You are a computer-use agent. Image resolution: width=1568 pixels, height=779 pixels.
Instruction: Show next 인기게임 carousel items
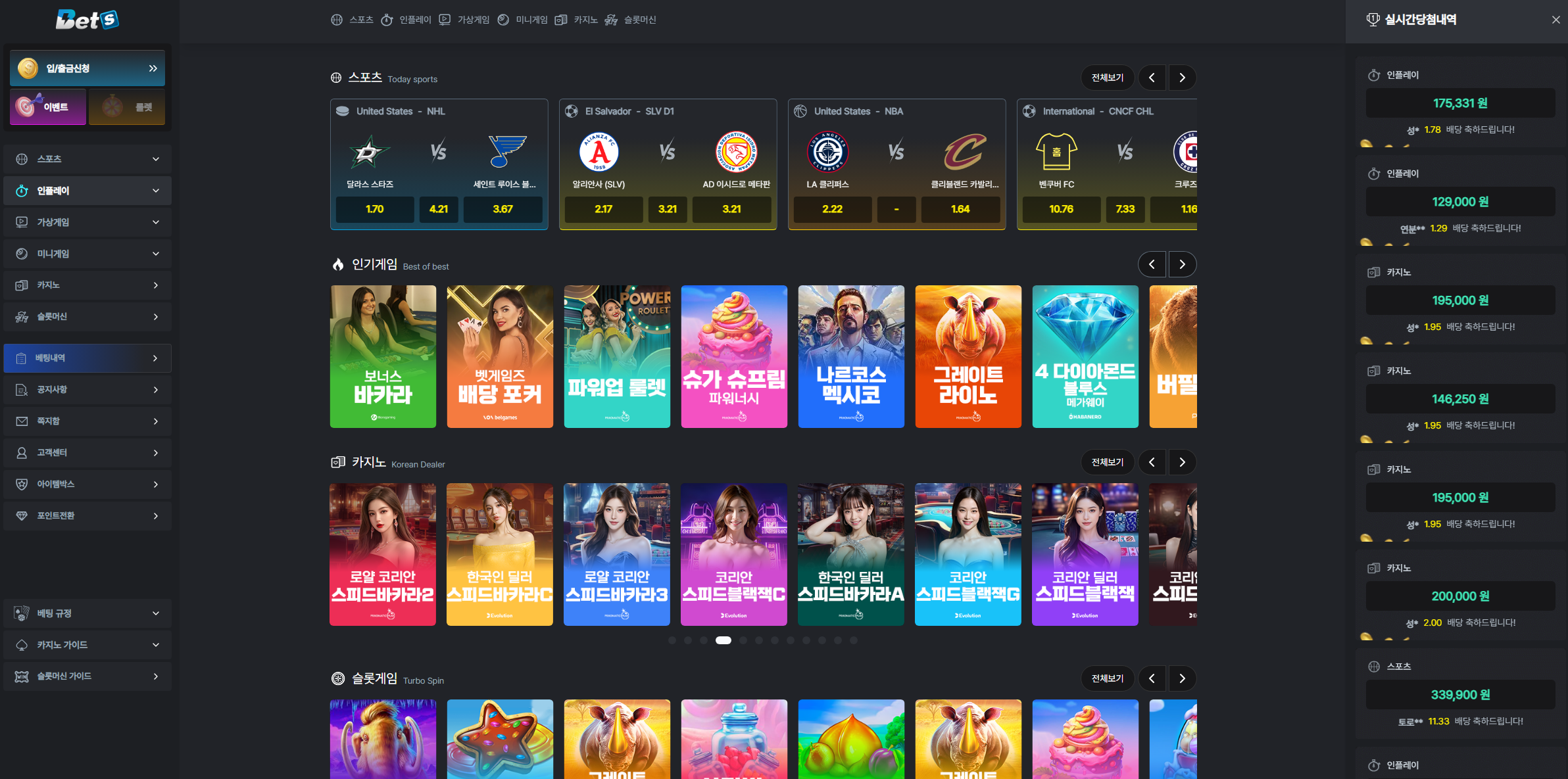coord(1182,264)
